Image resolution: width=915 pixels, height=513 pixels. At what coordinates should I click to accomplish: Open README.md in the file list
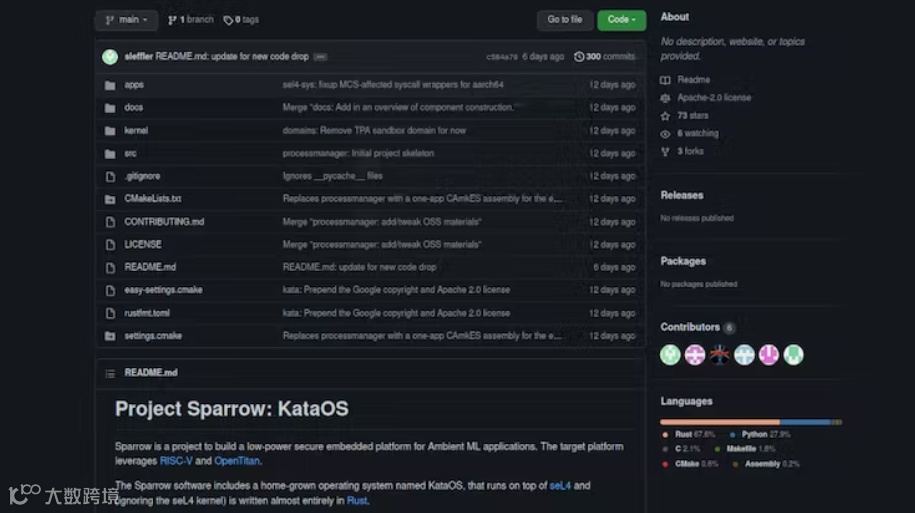click(x=150, y=267)
